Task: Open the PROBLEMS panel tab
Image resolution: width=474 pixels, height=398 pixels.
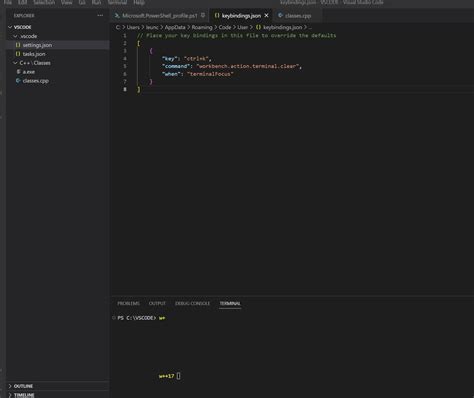Action: (128, 303)
